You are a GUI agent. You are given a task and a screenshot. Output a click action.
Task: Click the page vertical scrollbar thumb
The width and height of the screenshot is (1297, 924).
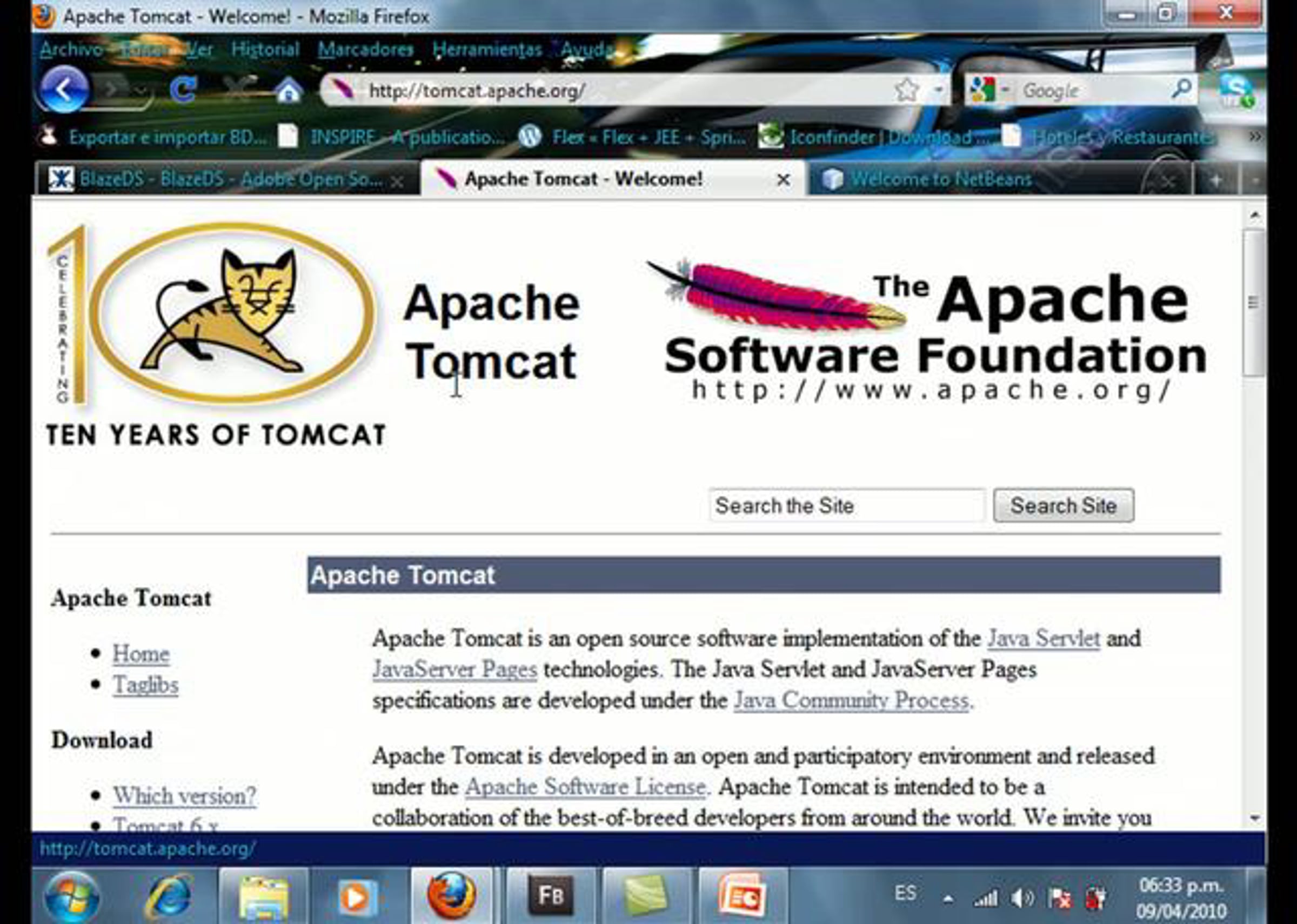coord(1253,302)
